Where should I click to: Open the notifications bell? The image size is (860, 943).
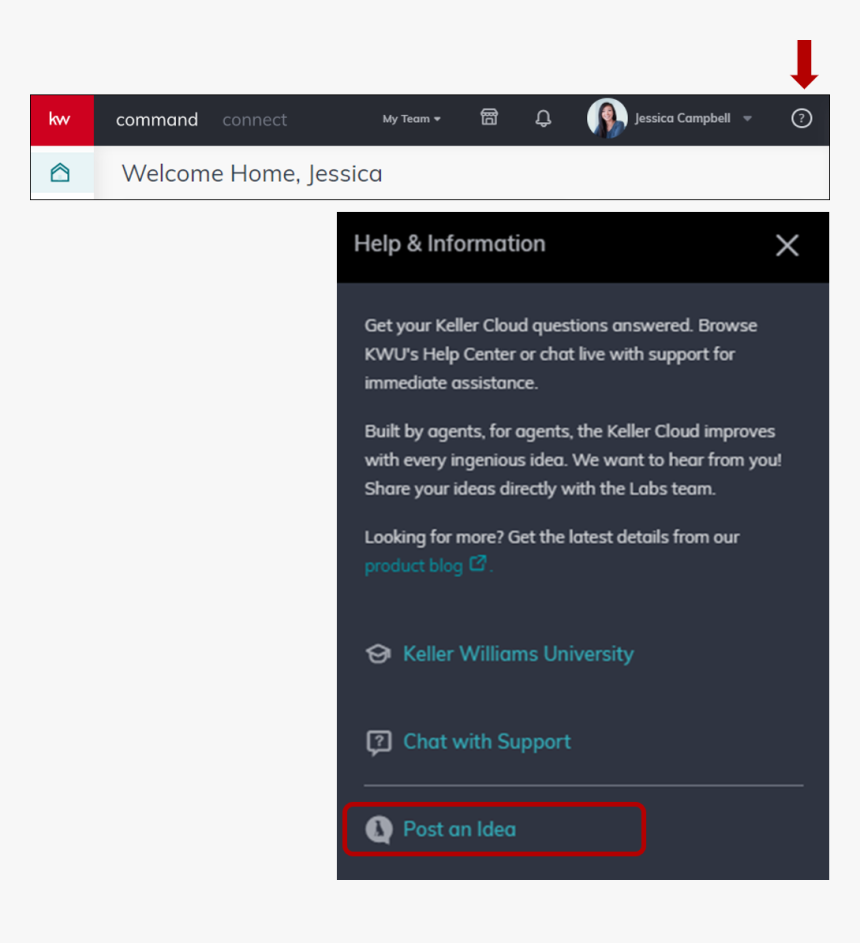tap(543, 119)
